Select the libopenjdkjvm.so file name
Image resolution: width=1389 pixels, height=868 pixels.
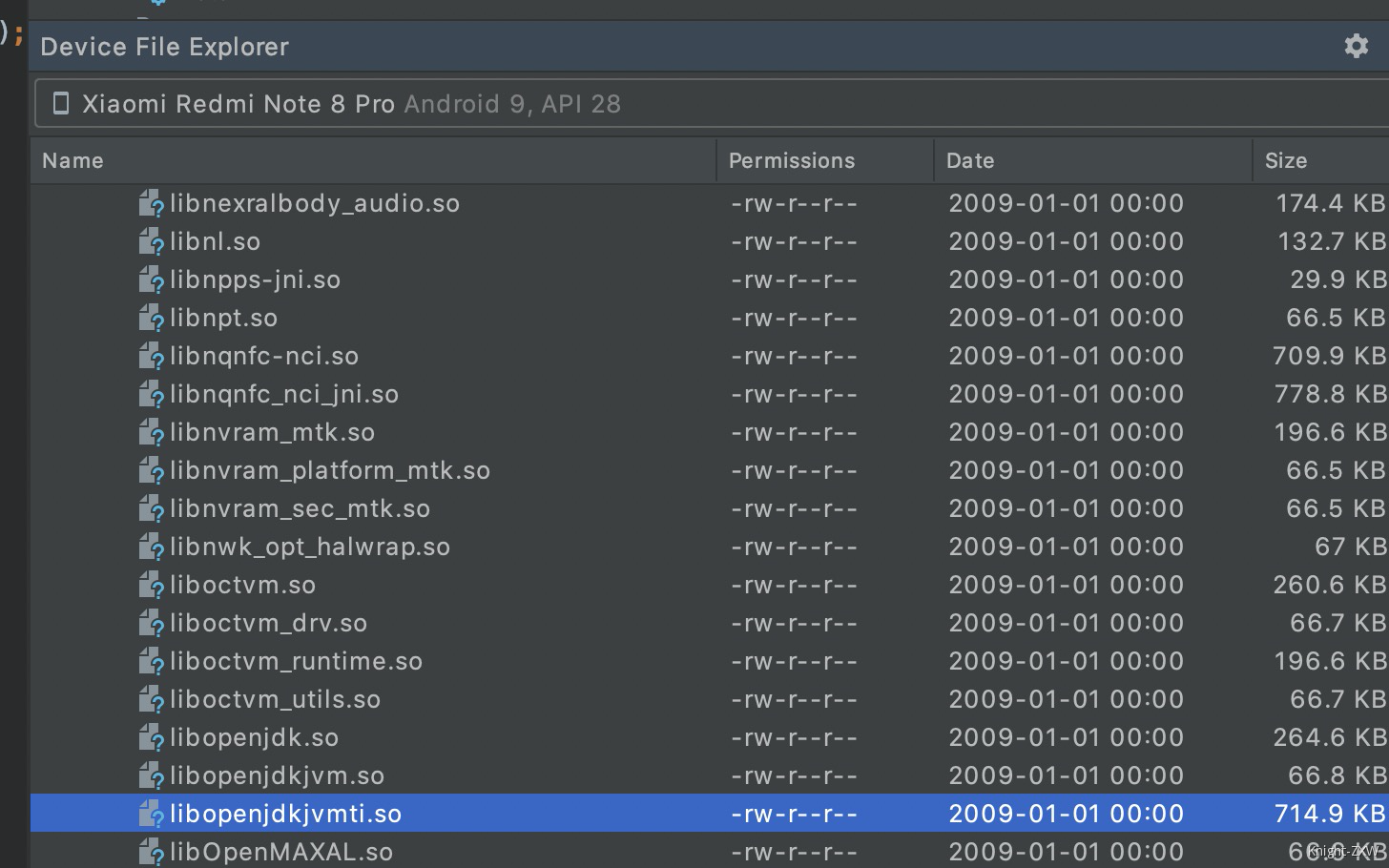[277, 775]
